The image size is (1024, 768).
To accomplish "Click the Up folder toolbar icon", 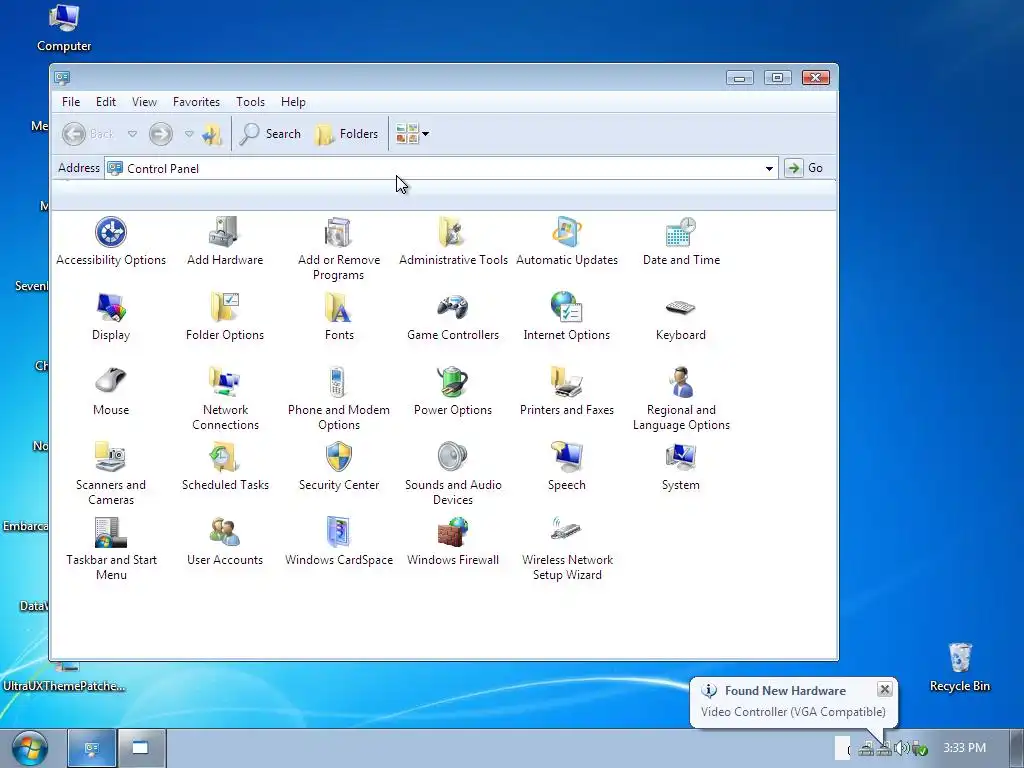I will coord(212,134).
